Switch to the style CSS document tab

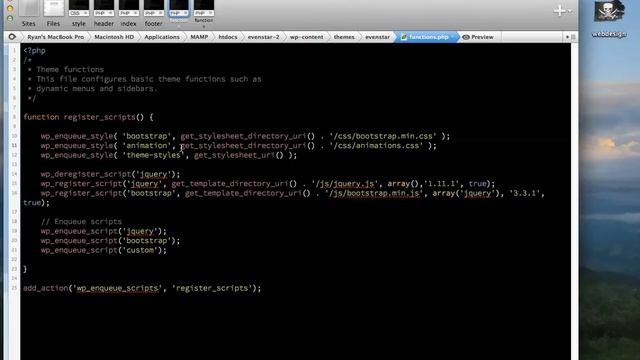click(79, 9)
